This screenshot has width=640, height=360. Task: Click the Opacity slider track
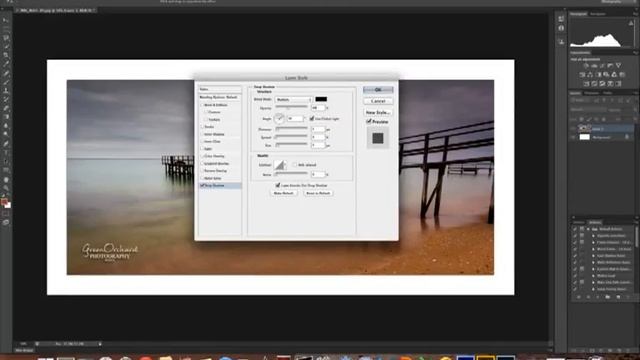291,107
